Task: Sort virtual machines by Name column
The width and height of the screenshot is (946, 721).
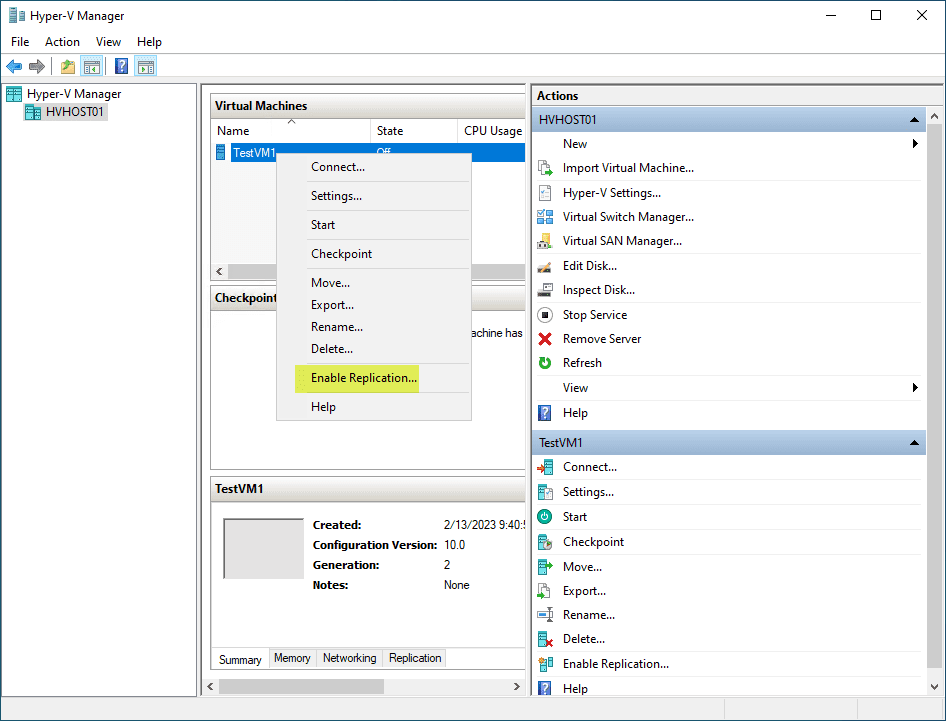Action: click(x=291, y=131)
